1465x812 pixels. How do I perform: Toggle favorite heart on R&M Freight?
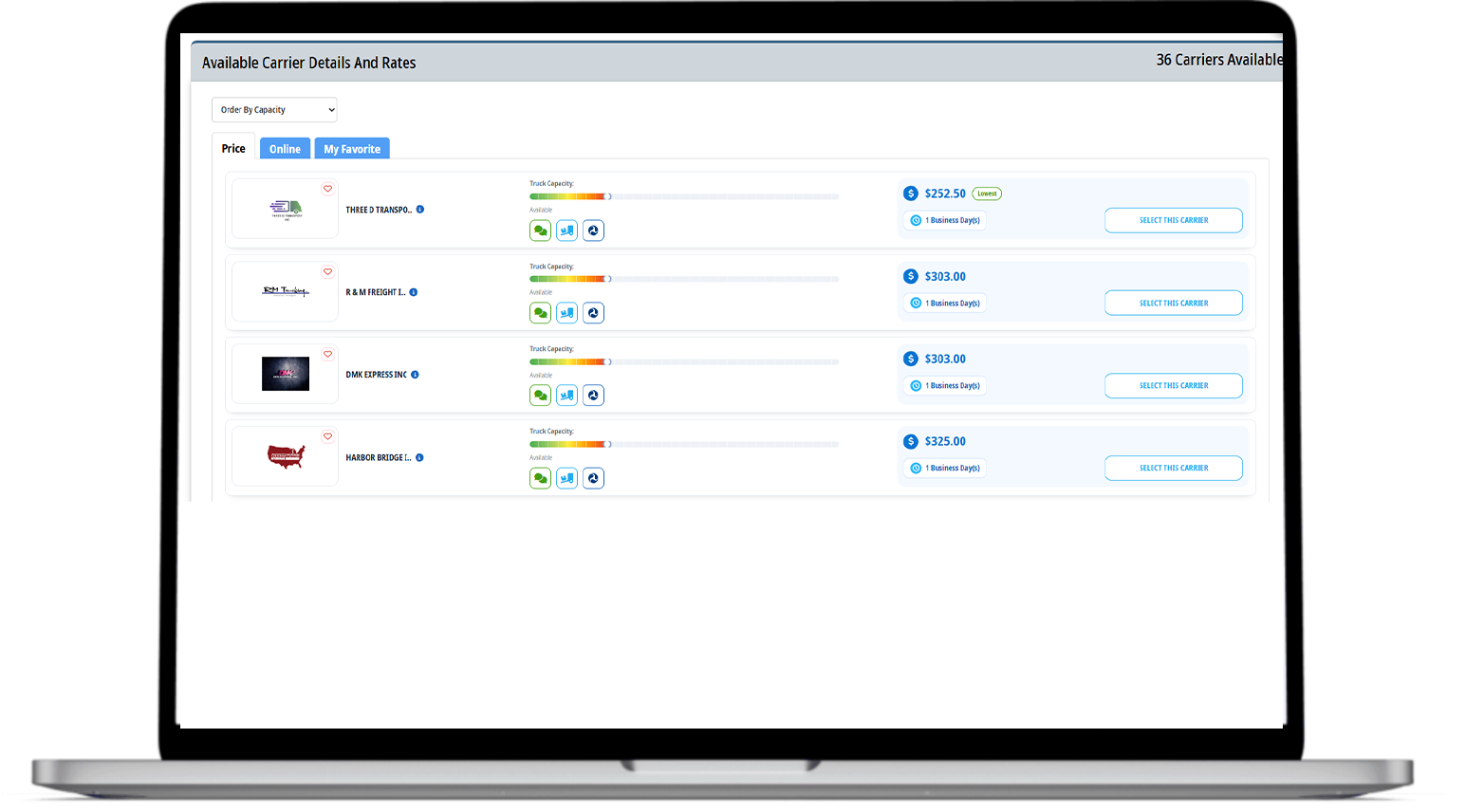pos(327,271)
